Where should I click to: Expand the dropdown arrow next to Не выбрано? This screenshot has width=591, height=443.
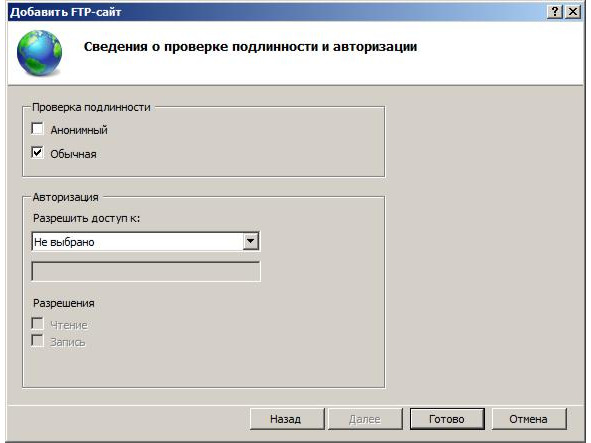(251, 241)
